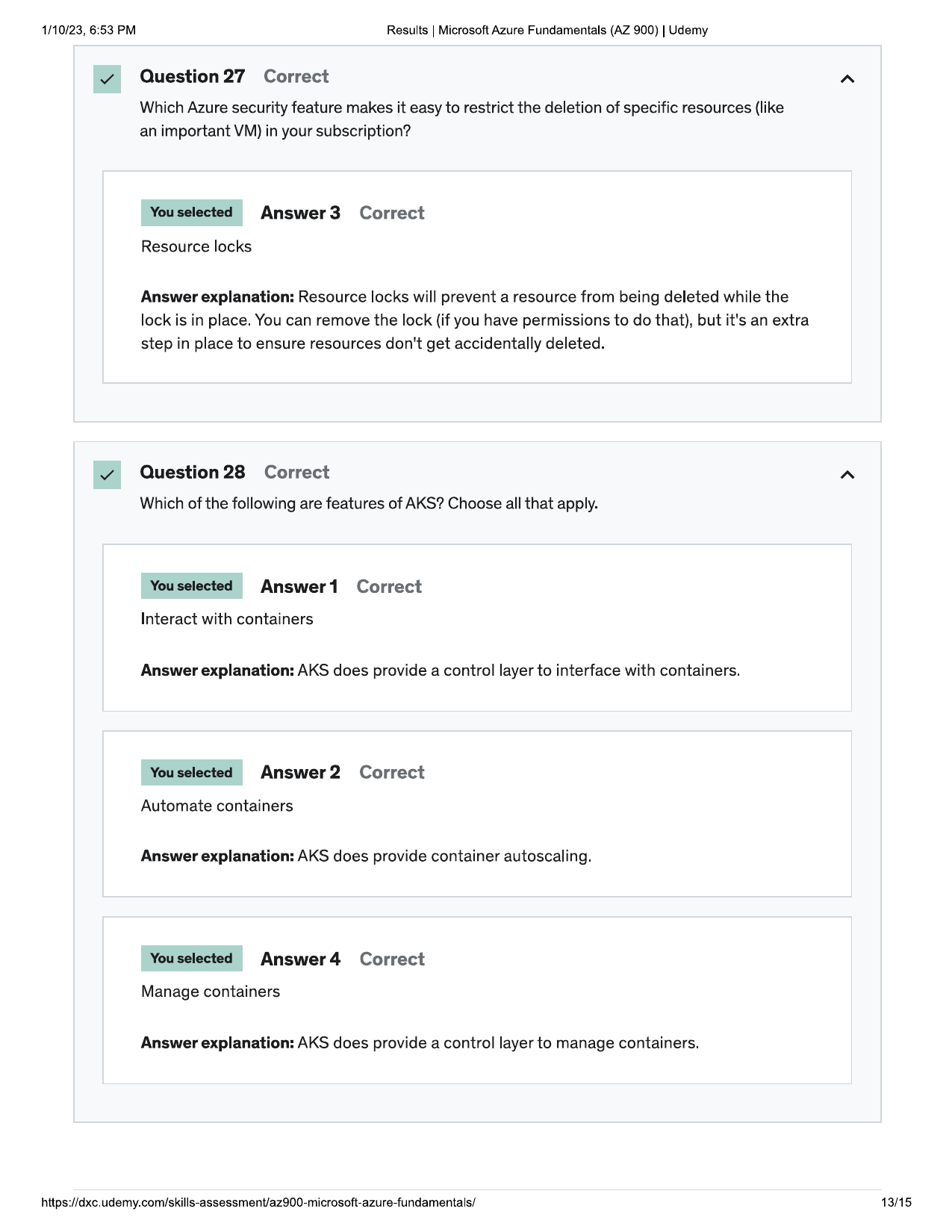This screenshot has width=952, height=1232.
Task: Click the Resource locks answer text
Action: point(196,246)
